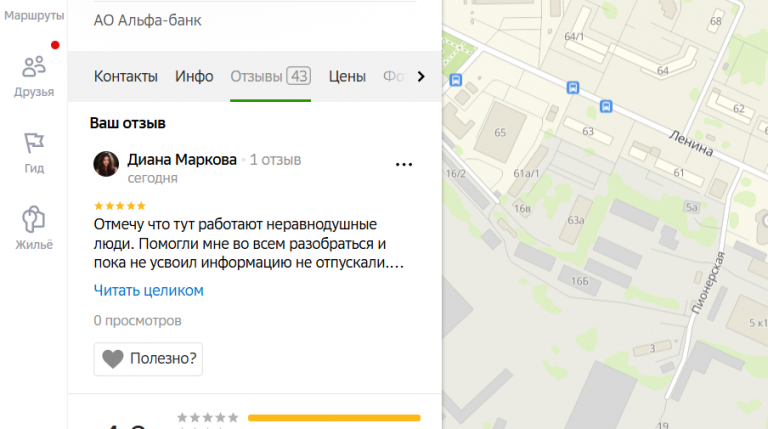The image size is (768, 429).
Task: Switch to the Цены tab
Action: point(347,76)
